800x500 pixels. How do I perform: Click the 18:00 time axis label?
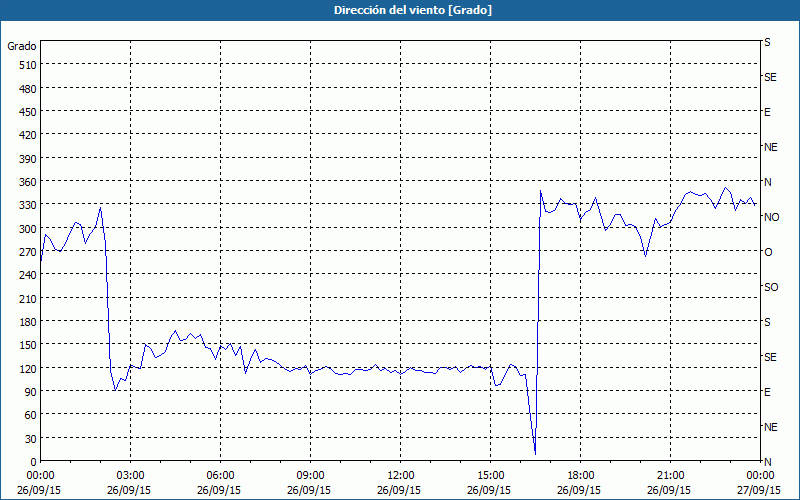pos(581,476)
